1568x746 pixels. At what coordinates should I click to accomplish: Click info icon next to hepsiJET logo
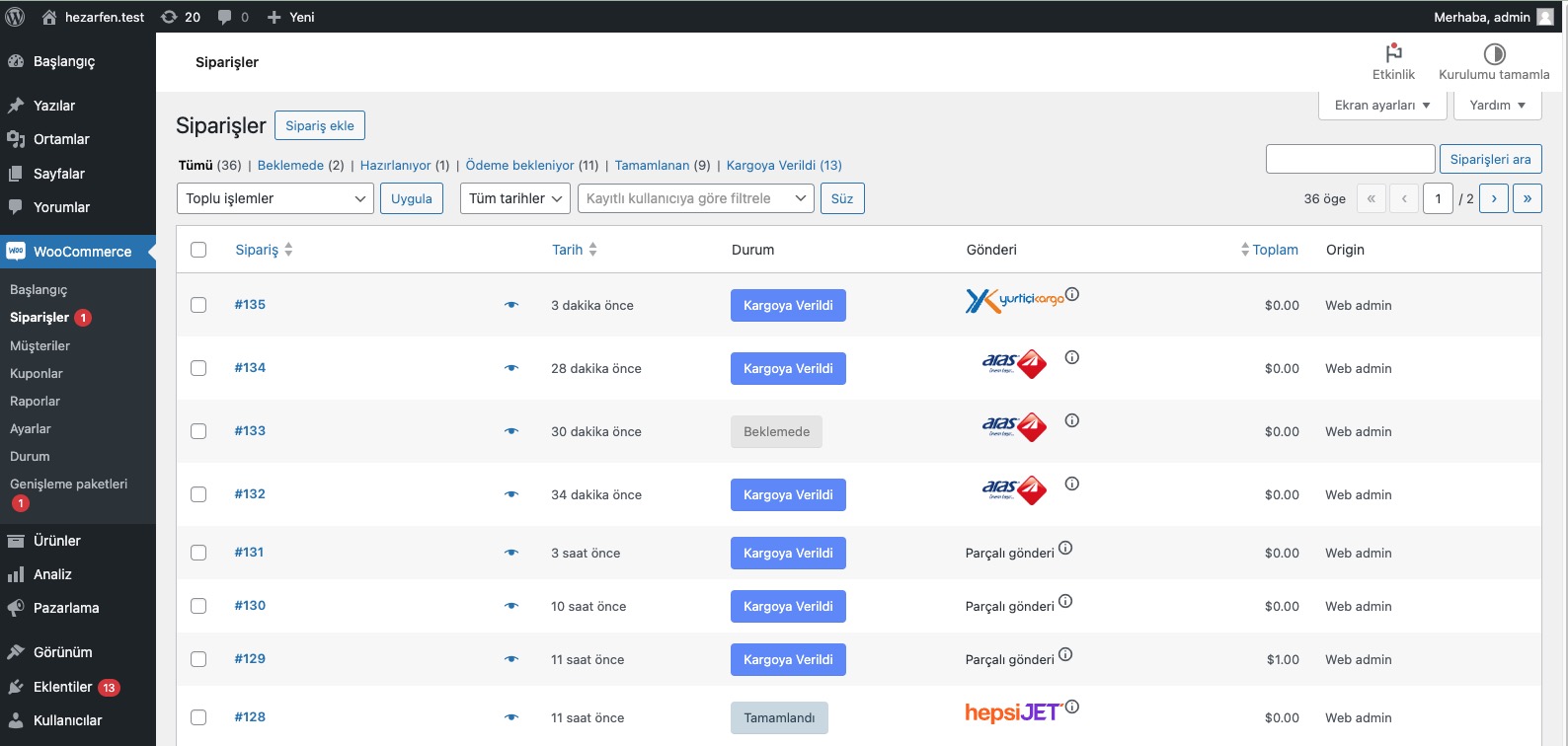coord(1072,707)
